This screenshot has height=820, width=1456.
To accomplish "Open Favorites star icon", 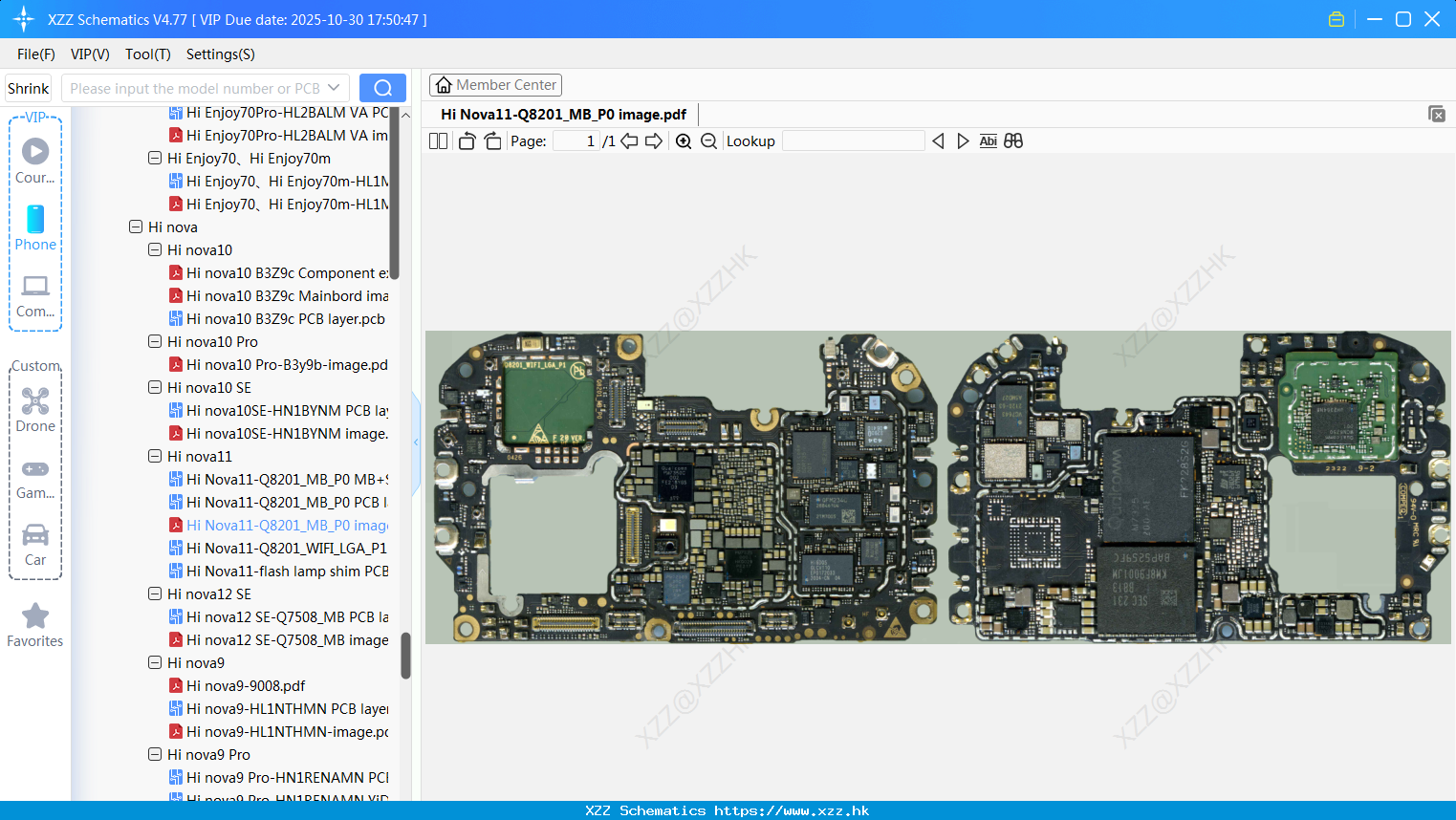I will tap(35, 615).
